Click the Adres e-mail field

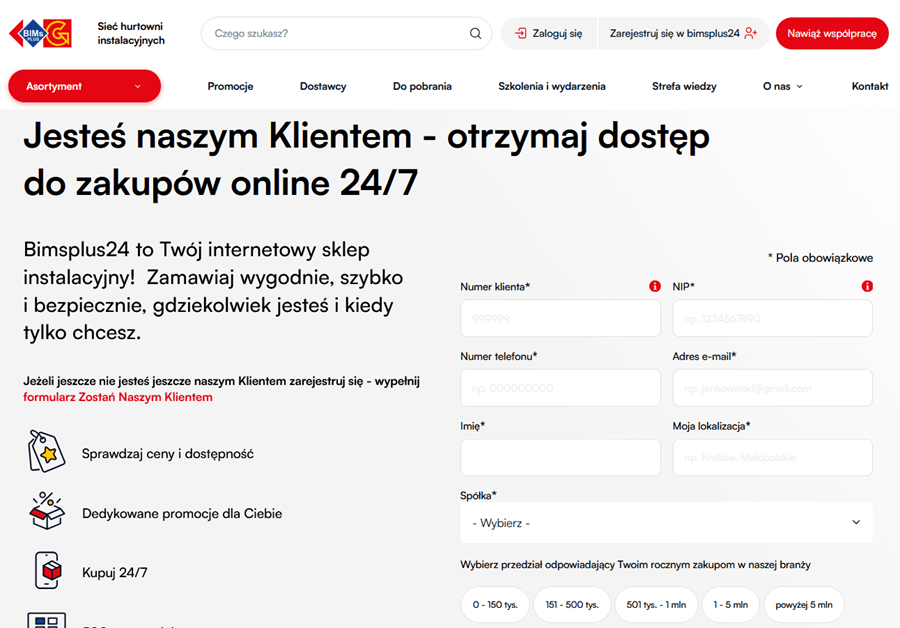pos(773,388)
